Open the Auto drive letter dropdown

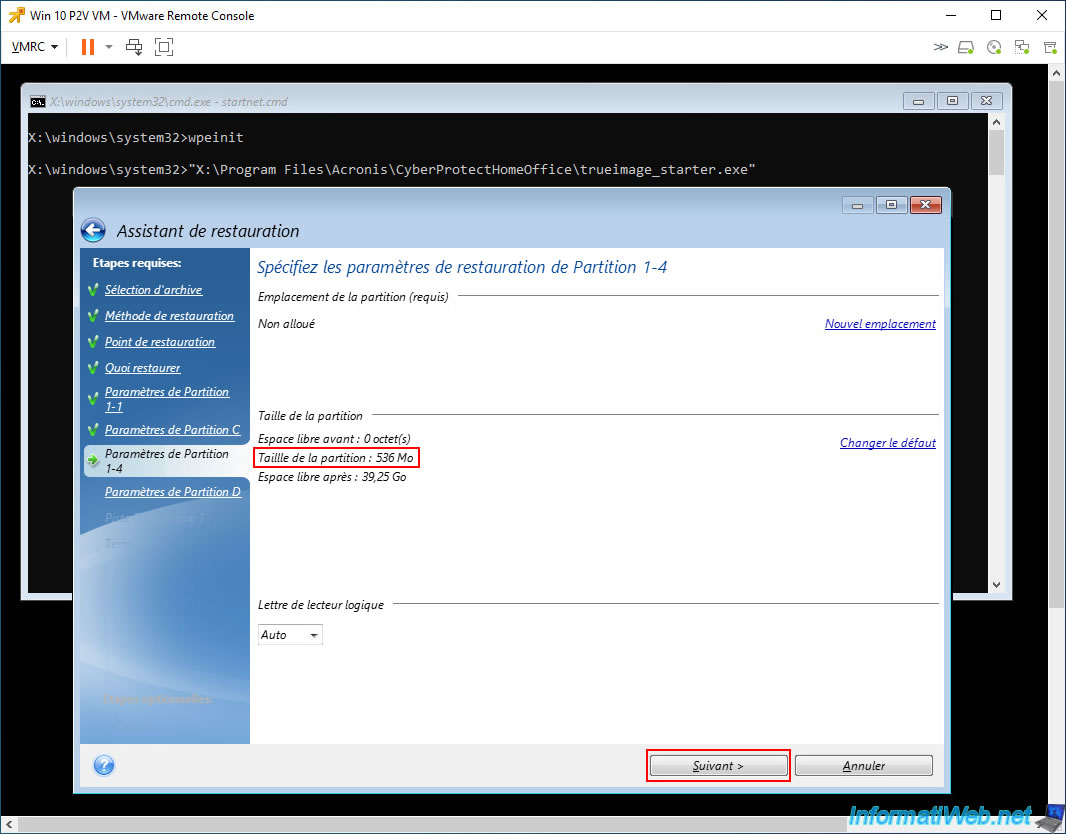[x=290, y=635]
